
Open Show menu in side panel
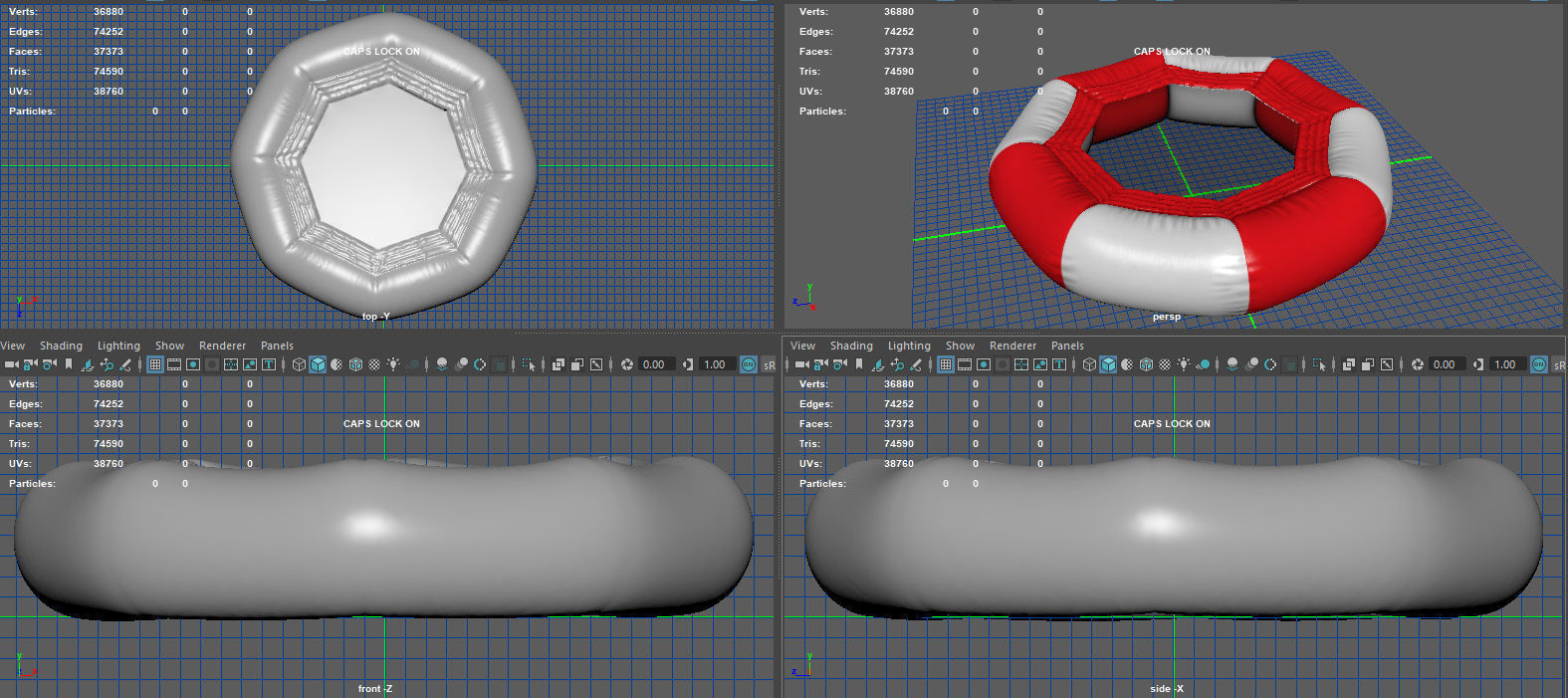pyautogui.click(x=960, y=346)
